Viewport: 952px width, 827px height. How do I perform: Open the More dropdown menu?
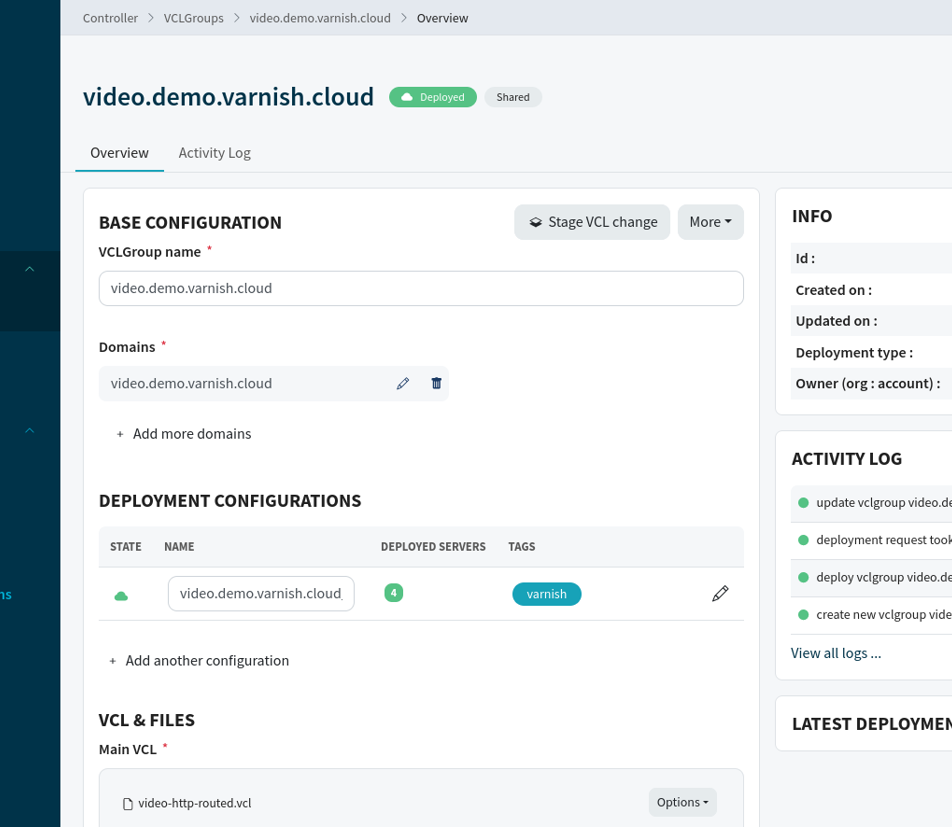click(x=710, y=222)
